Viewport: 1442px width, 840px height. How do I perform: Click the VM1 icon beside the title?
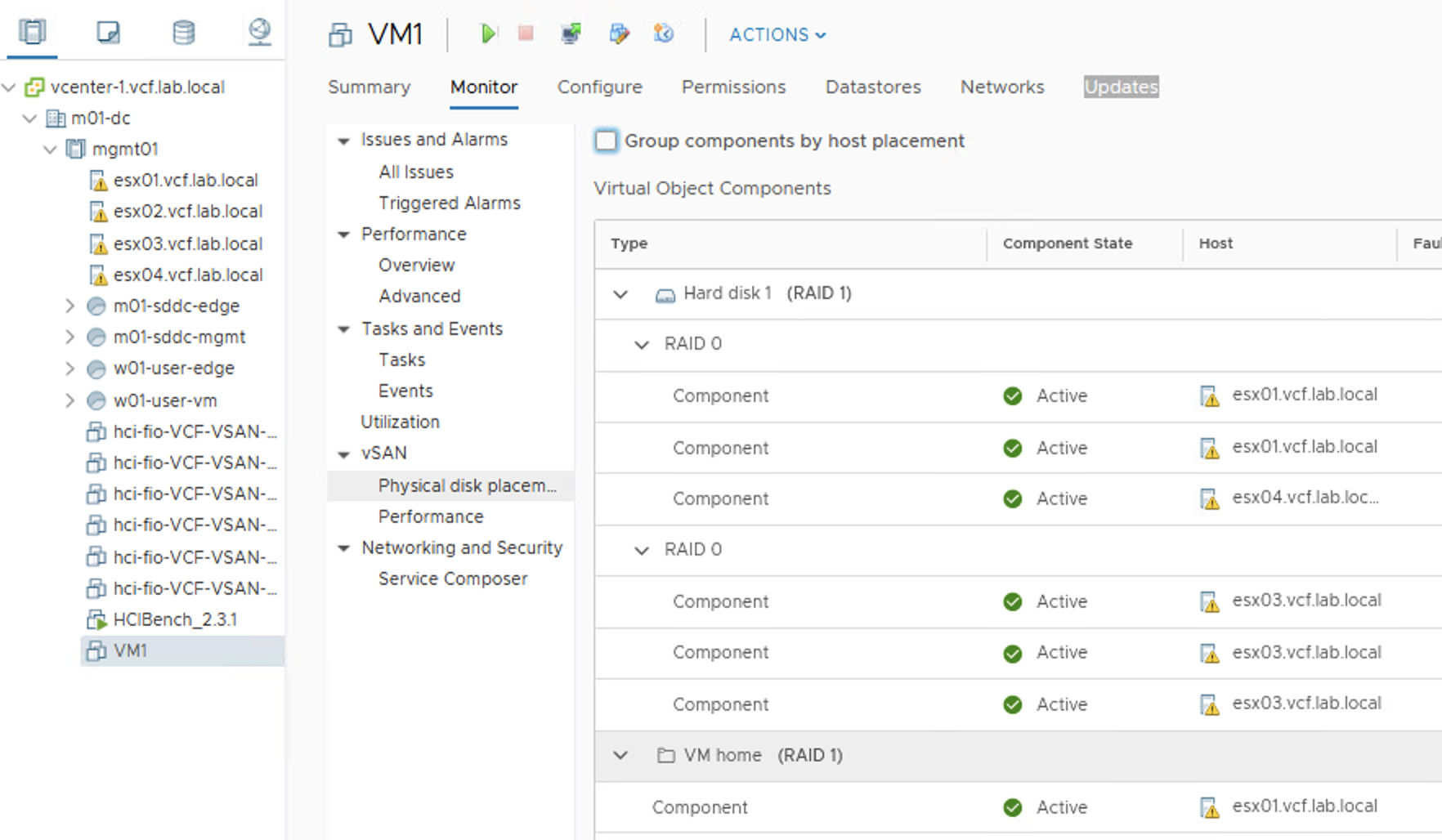tap(340, 35)
